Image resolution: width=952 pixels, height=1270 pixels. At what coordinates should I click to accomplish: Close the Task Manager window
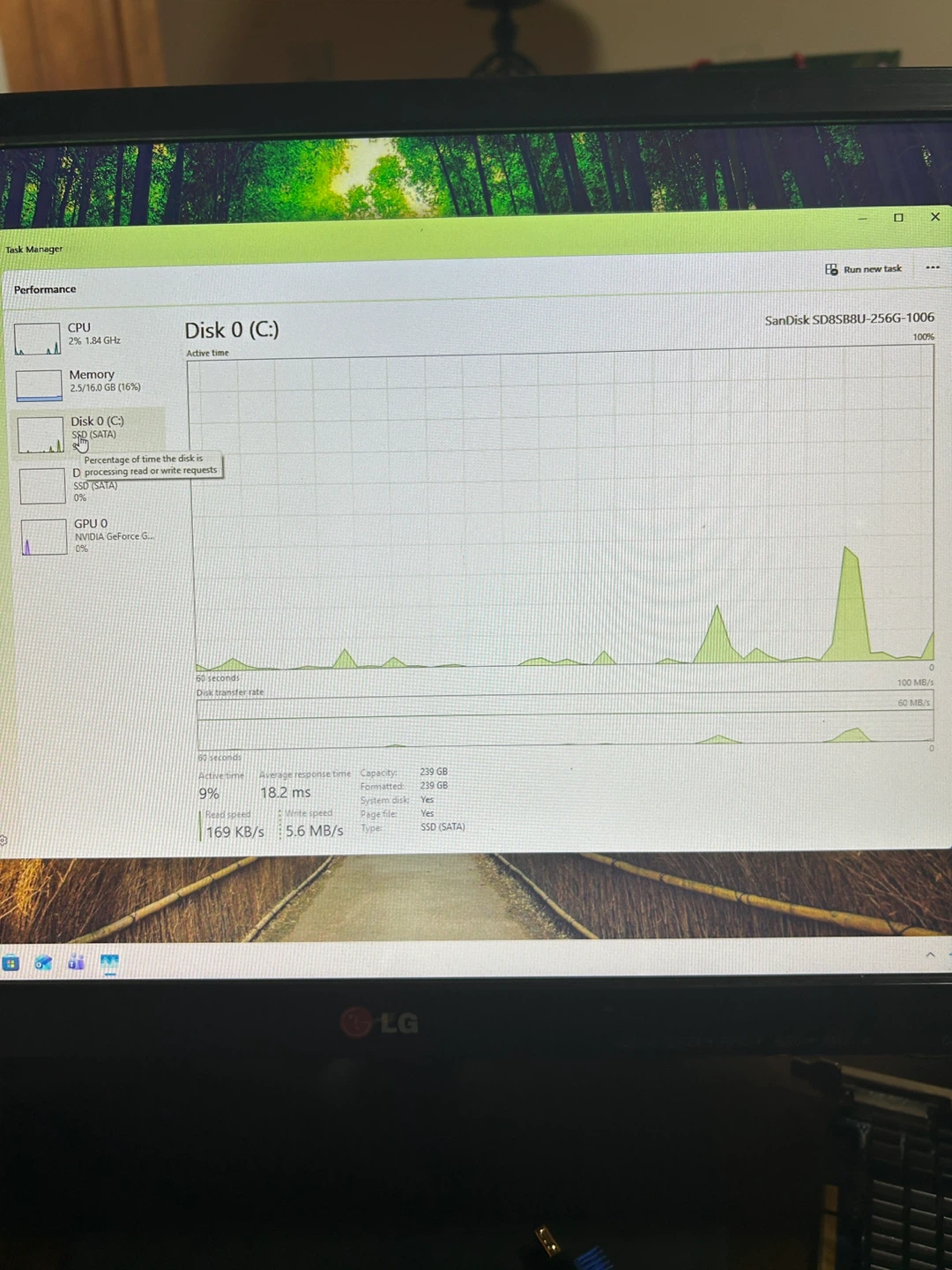pyautogui.click(x=935, y=217)
